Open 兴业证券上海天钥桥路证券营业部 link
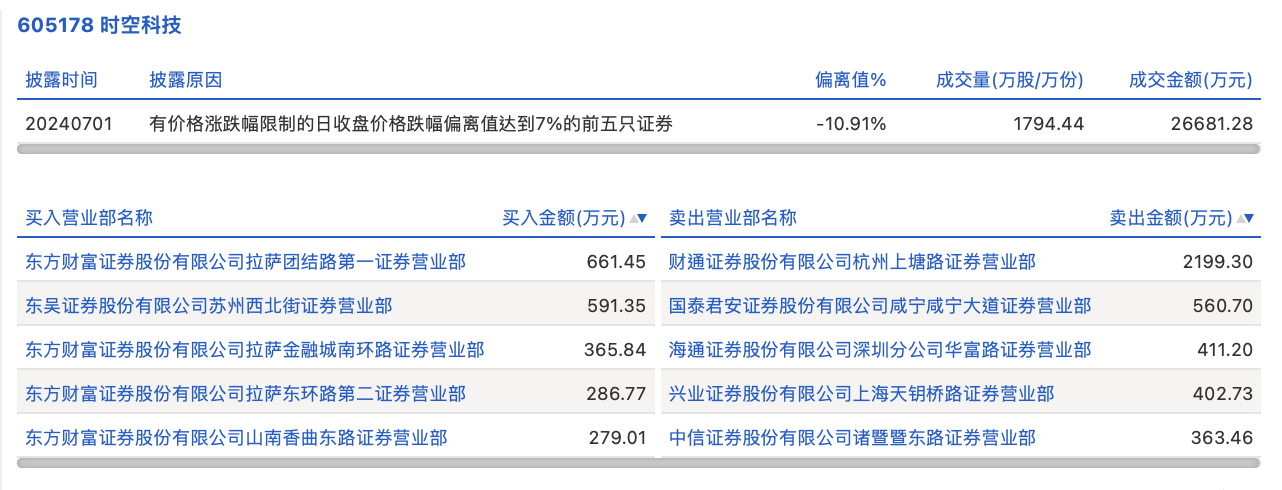This screenshot has height=490, width=1282. (x=861, y=394)
